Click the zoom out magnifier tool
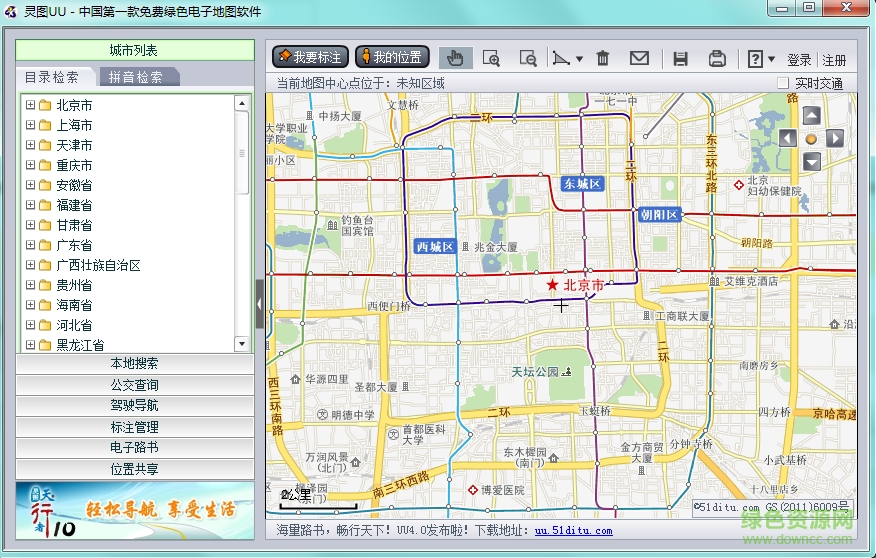Viewport: 876px width, 558px height. [x=528, y=58]
